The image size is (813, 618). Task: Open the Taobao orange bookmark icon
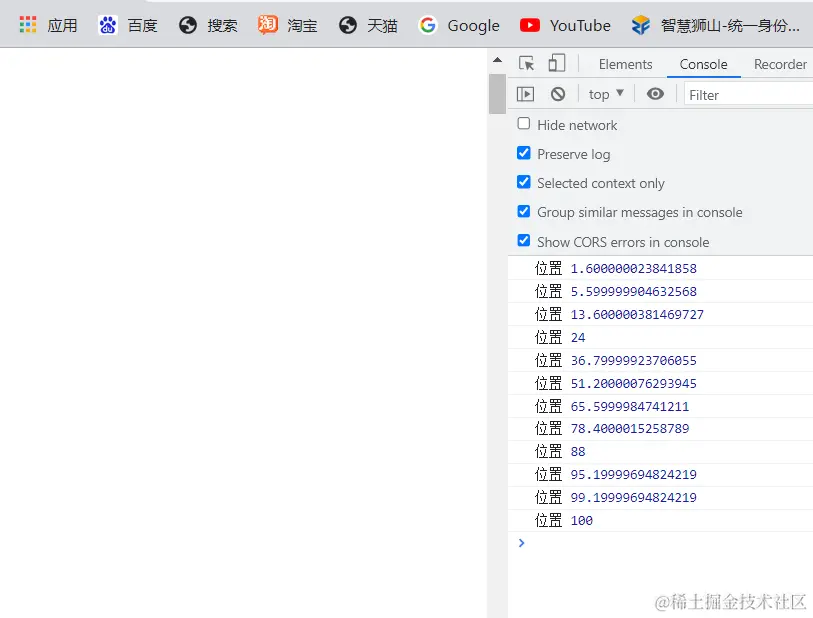(268, 24)
